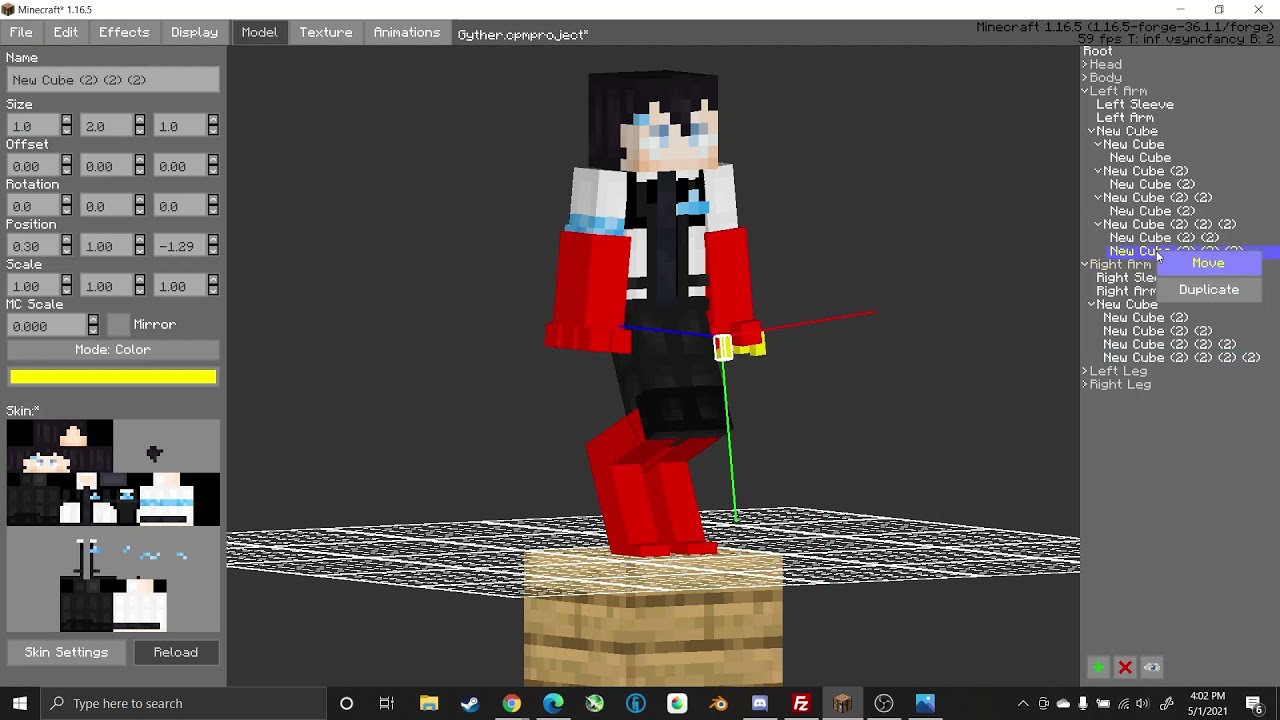Click the Position X field showing 0.30
Screen dimensions: 1280x720
click(33, 246)
